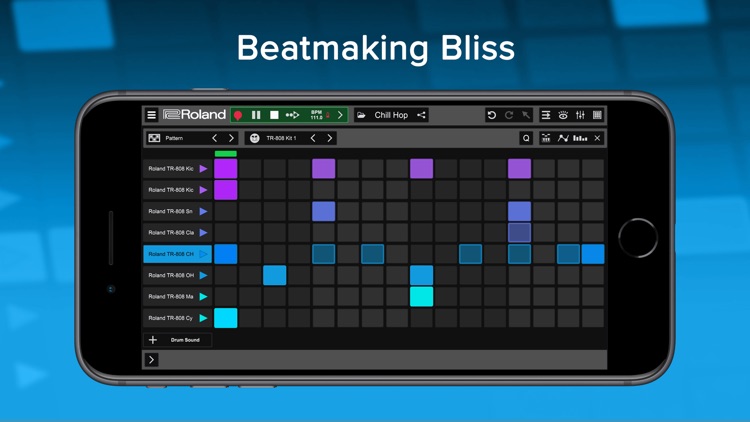Screen dimensions: 750x422
Task: Open the automation curve editor icon
Action: coord(563,138)
